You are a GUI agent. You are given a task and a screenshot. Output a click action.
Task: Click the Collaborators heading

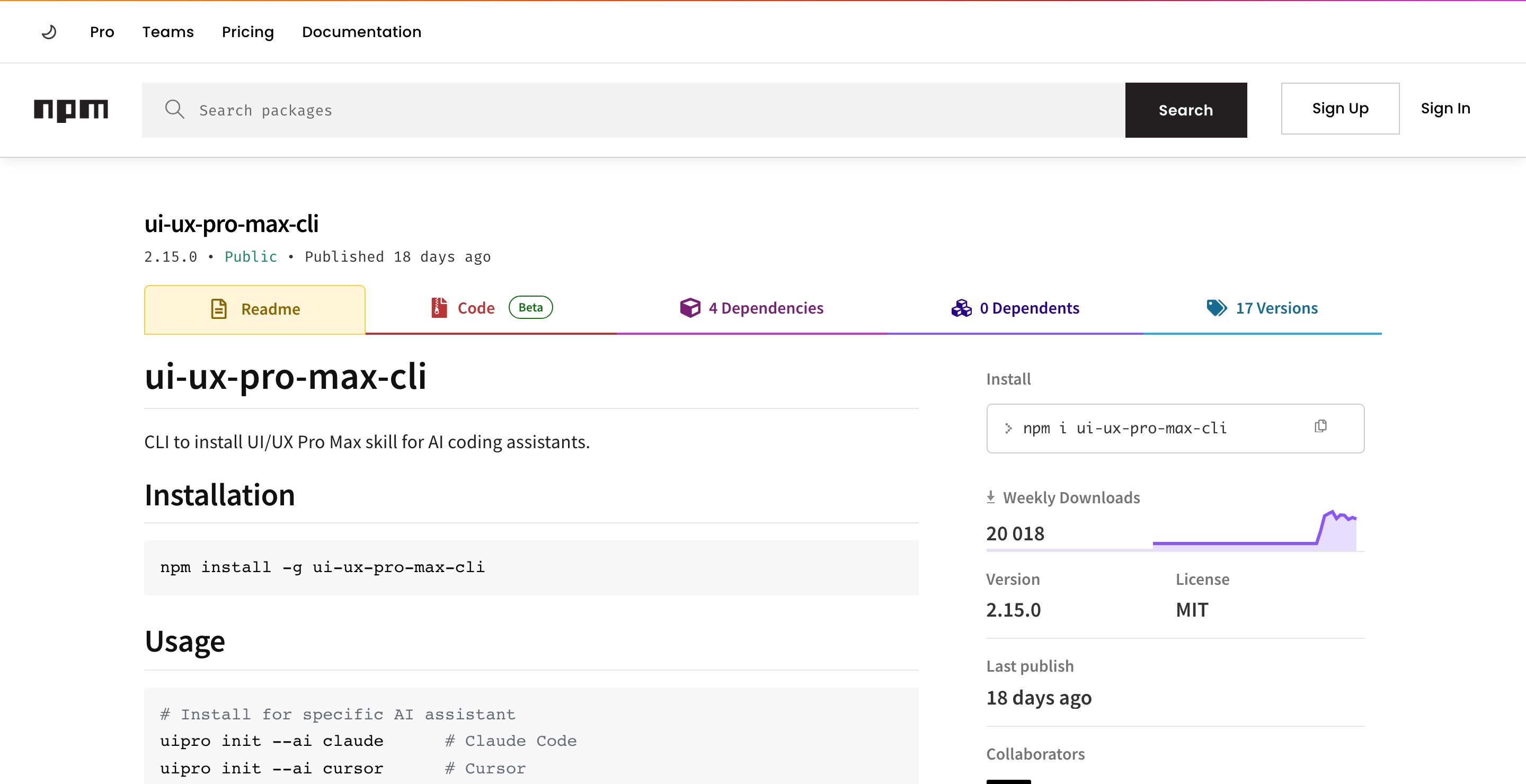tap(1035, 754)
